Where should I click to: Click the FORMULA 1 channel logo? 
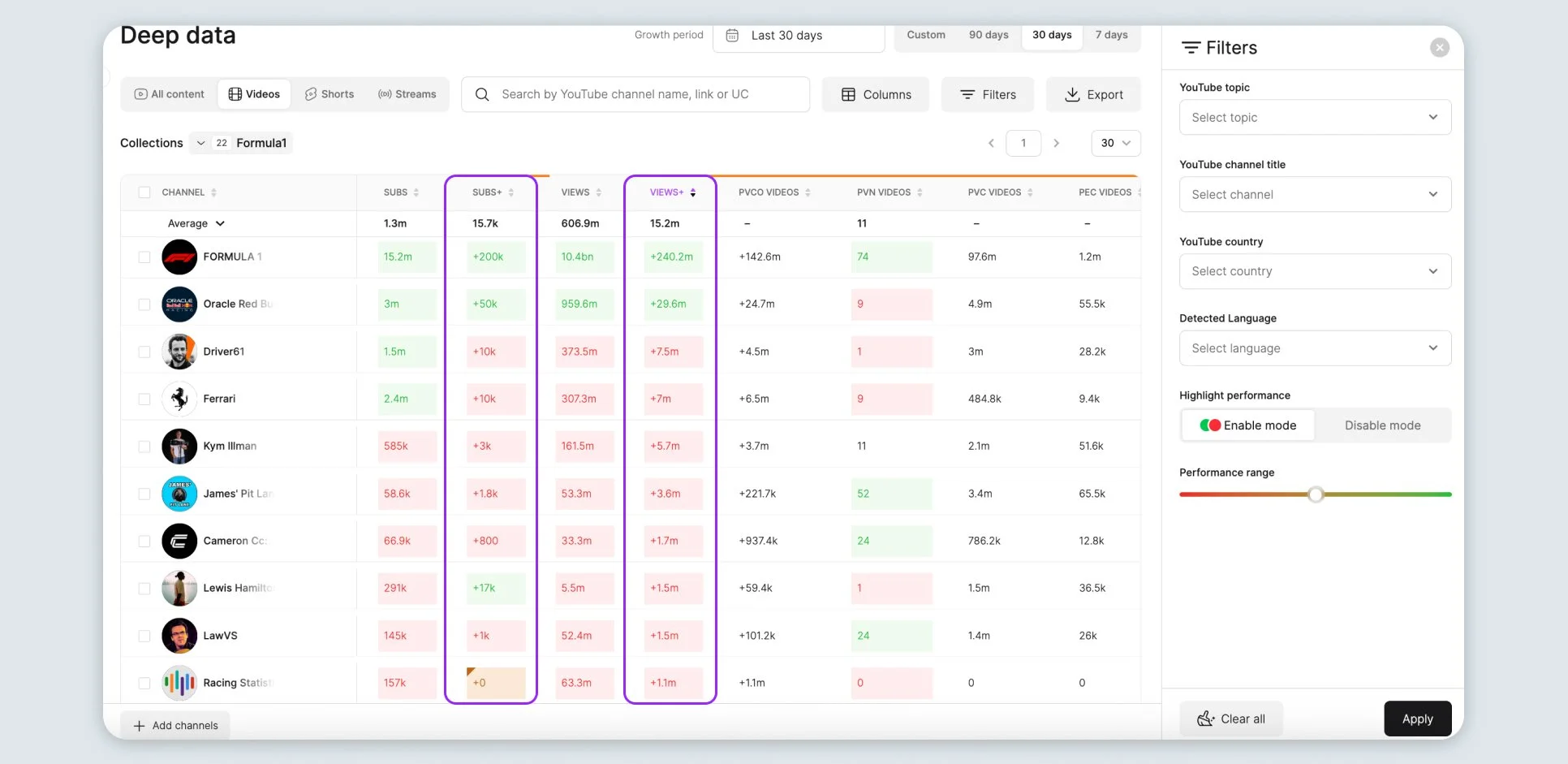(x=179, y=257)
